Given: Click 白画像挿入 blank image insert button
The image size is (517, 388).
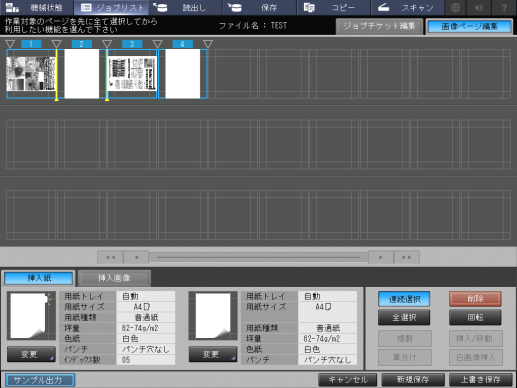Looking at the screenshot, I should pyautogui.click(x=476, y=357).
